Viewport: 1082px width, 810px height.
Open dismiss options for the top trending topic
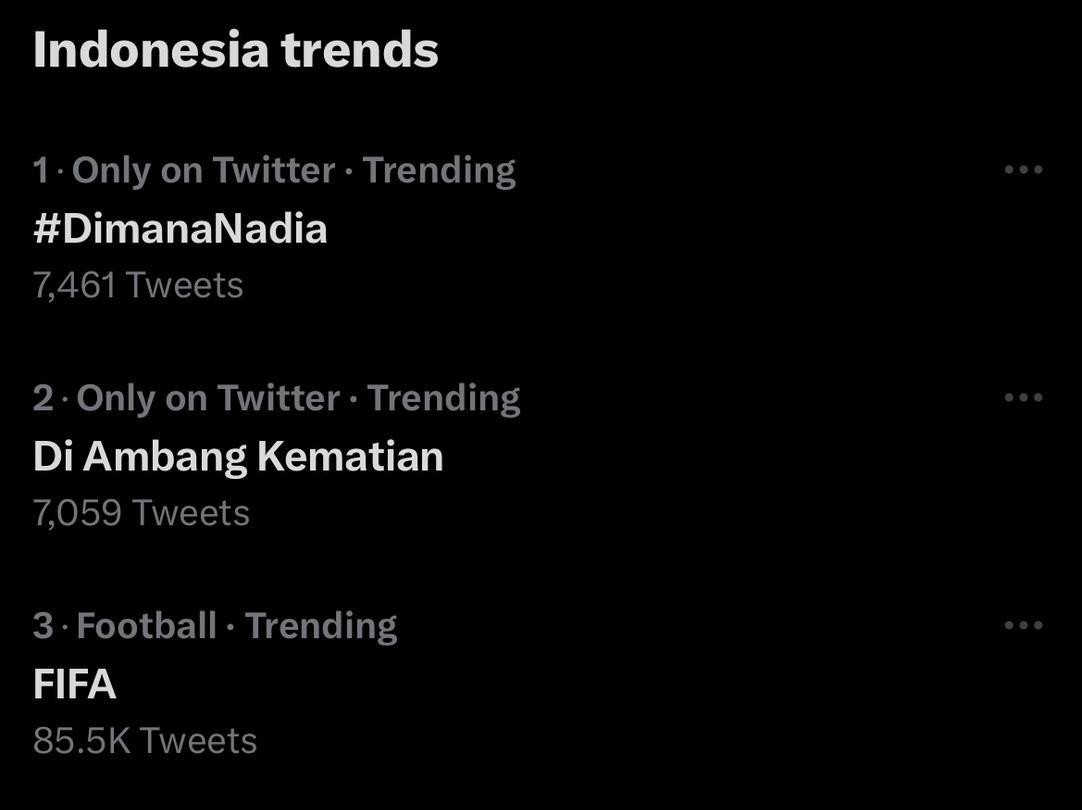coord(1022,170)
